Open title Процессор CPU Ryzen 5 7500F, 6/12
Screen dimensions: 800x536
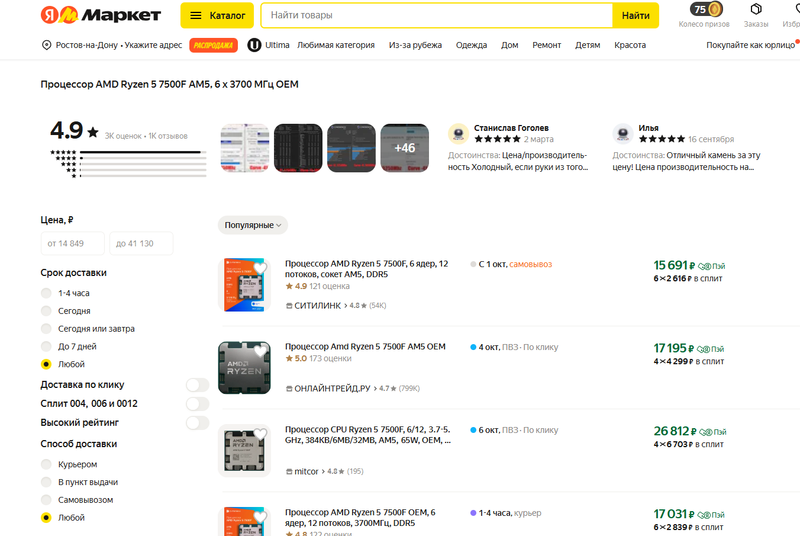(368, 435)
